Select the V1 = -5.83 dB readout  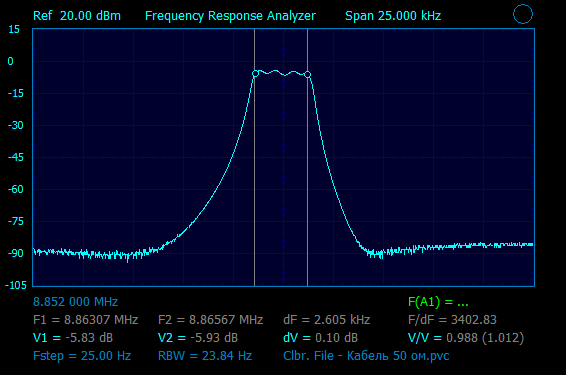pyautogui.click(x=73, y=338)
